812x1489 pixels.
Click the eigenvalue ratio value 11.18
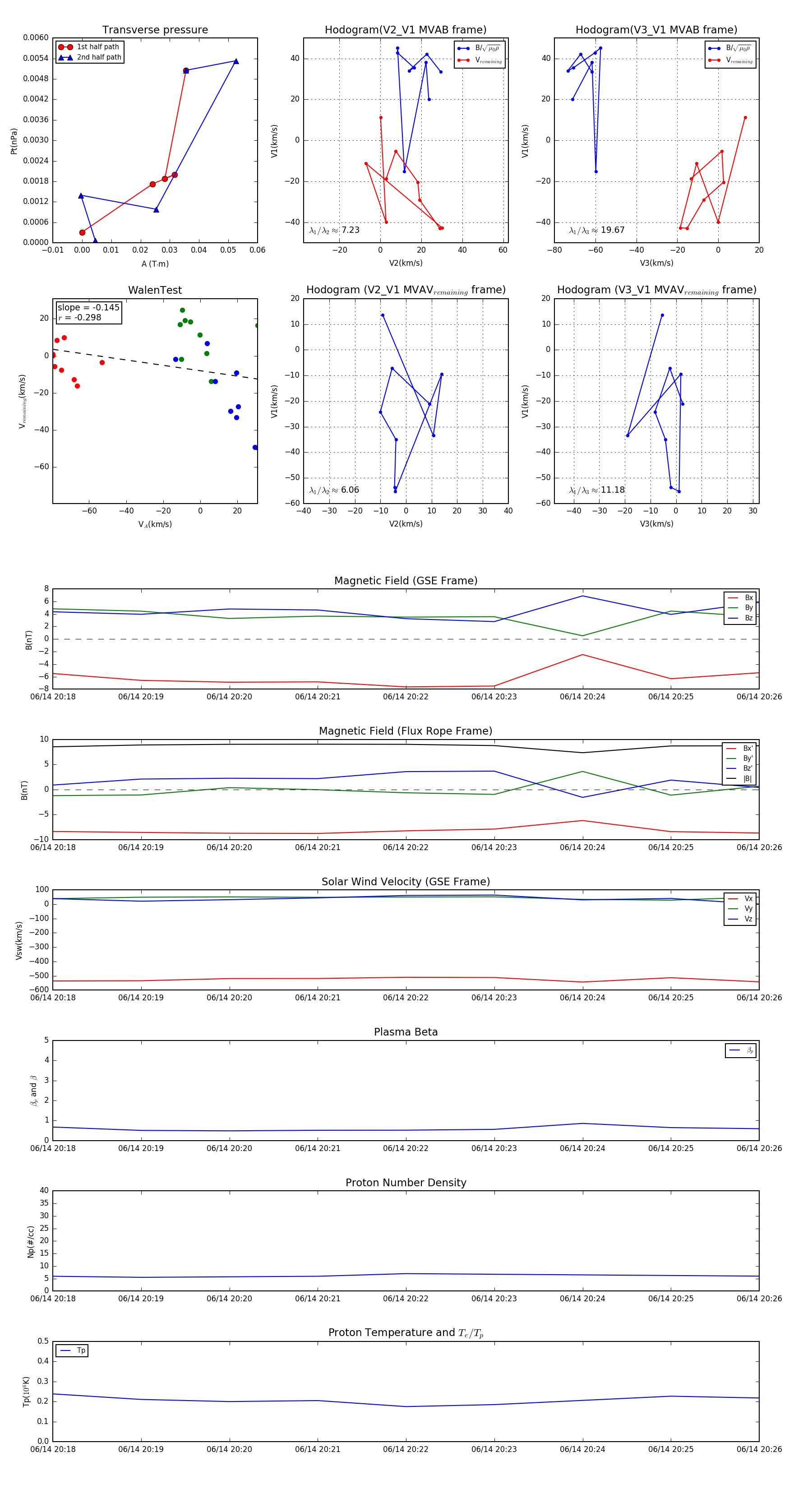tap(613, 490)
